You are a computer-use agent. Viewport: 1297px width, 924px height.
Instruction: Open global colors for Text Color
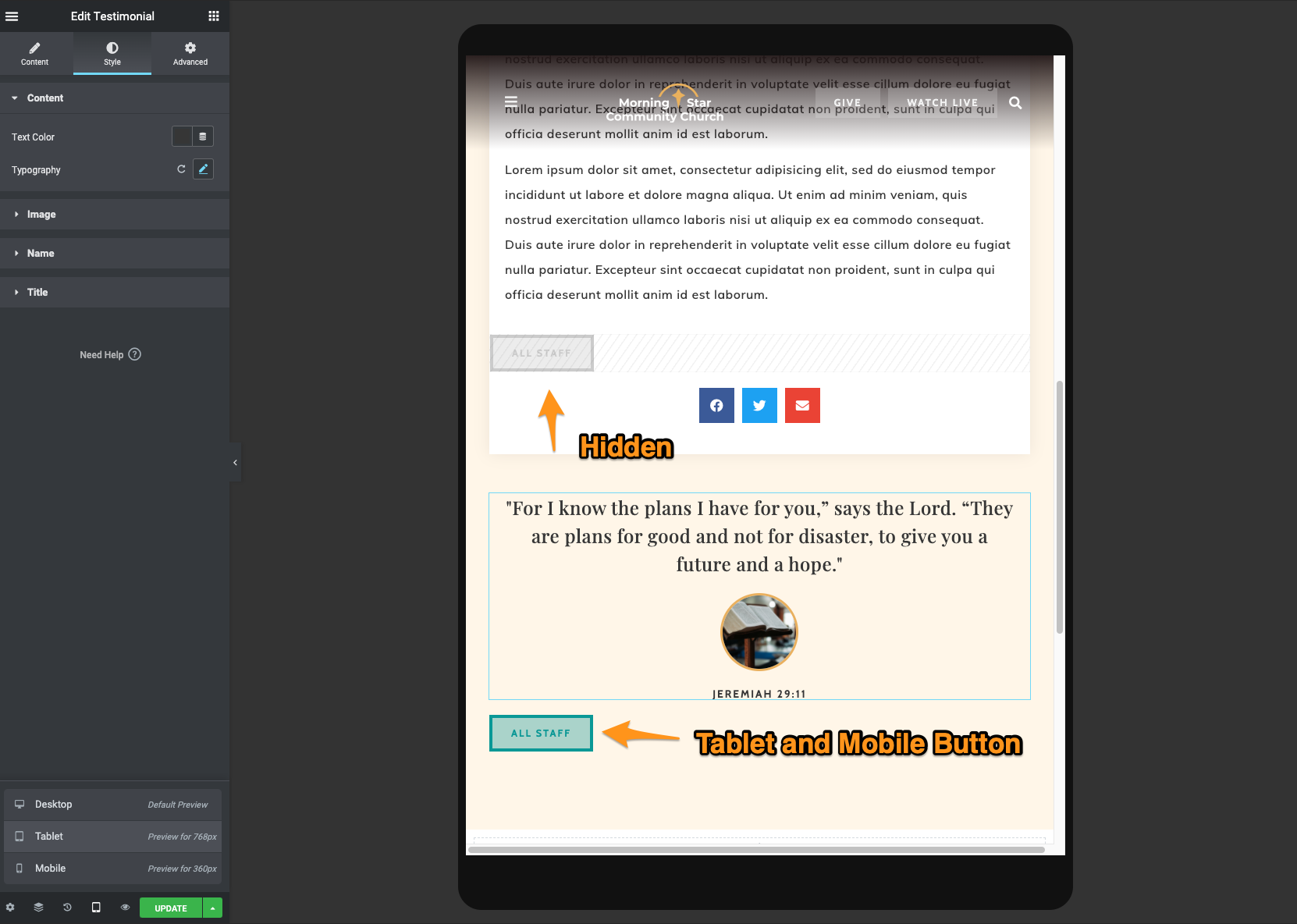click(203, 137)
